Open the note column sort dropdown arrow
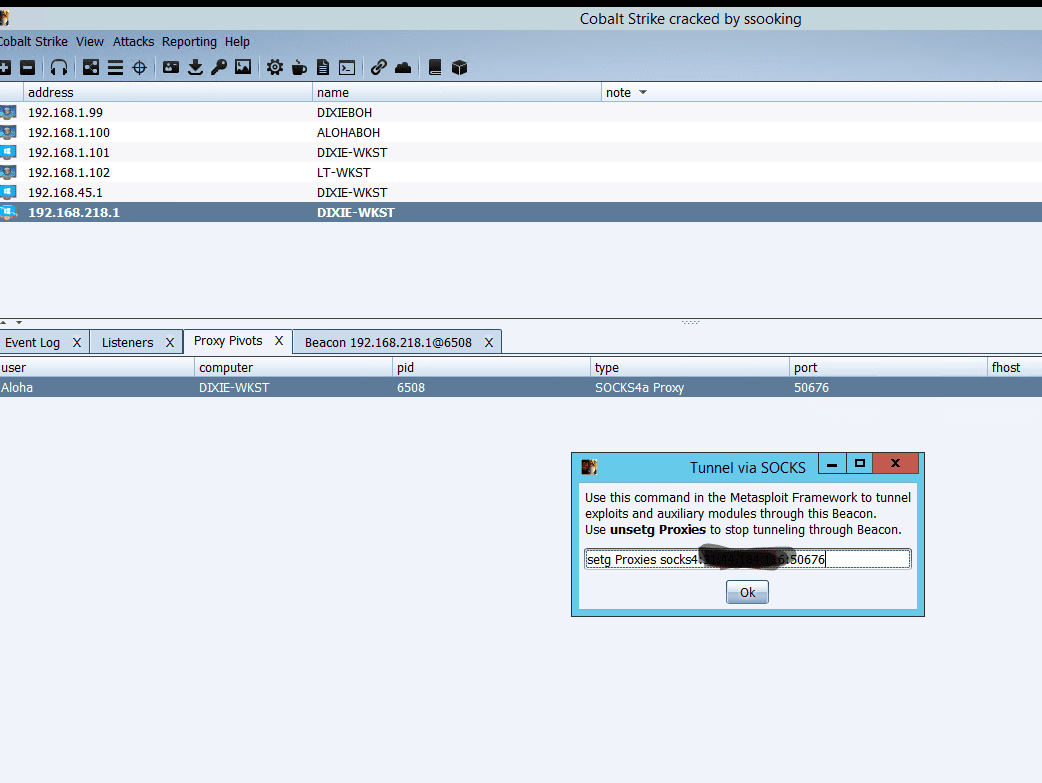The image size is (1042, 783). (643, 92)
